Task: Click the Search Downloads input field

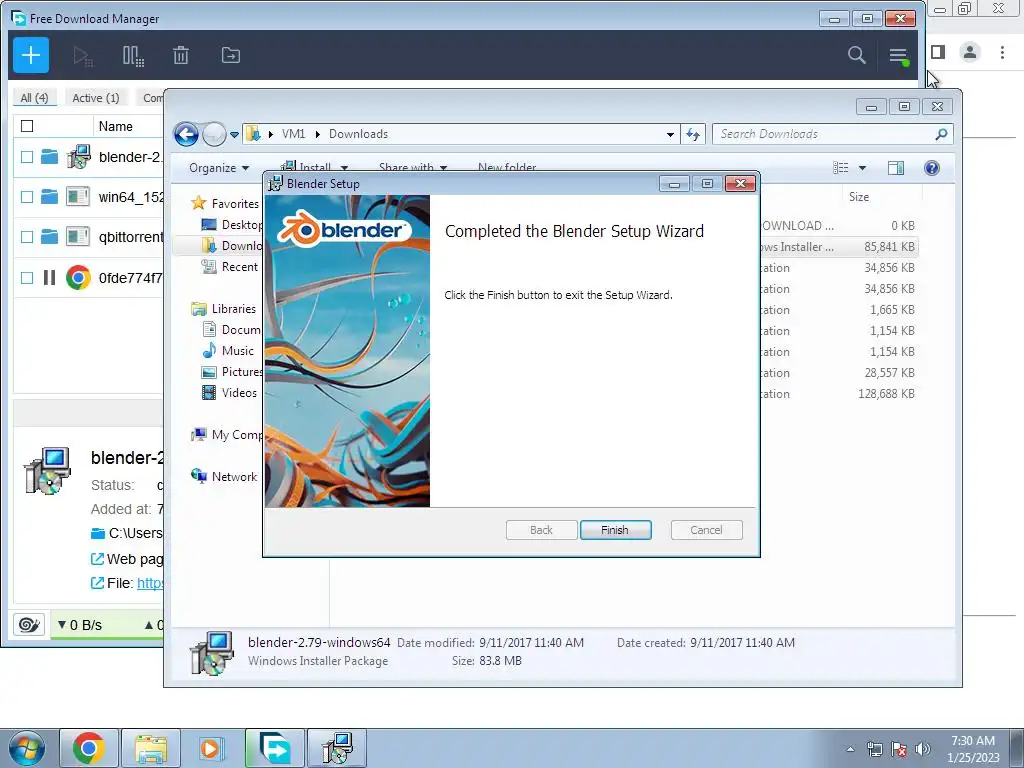Action: coord(825,135)
